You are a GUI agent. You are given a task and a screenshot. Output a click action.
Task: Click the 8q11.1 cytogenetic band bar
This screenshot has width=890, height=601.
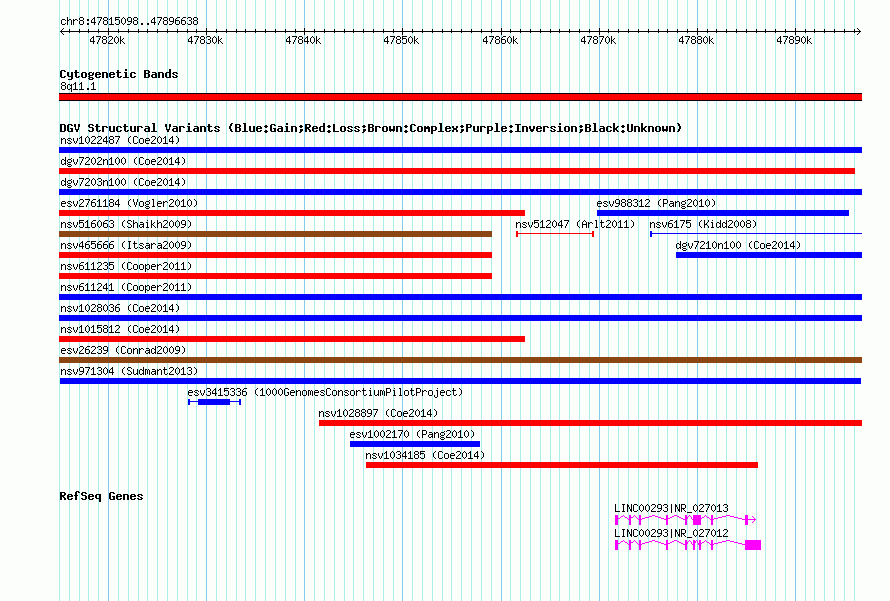click(x=460, y=97)
